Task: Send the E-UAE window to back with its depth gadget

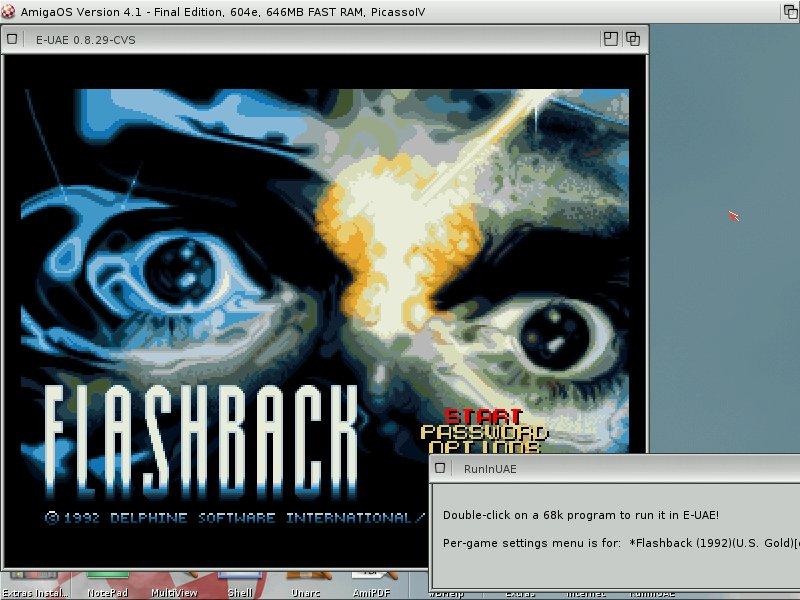Action: 633,39
